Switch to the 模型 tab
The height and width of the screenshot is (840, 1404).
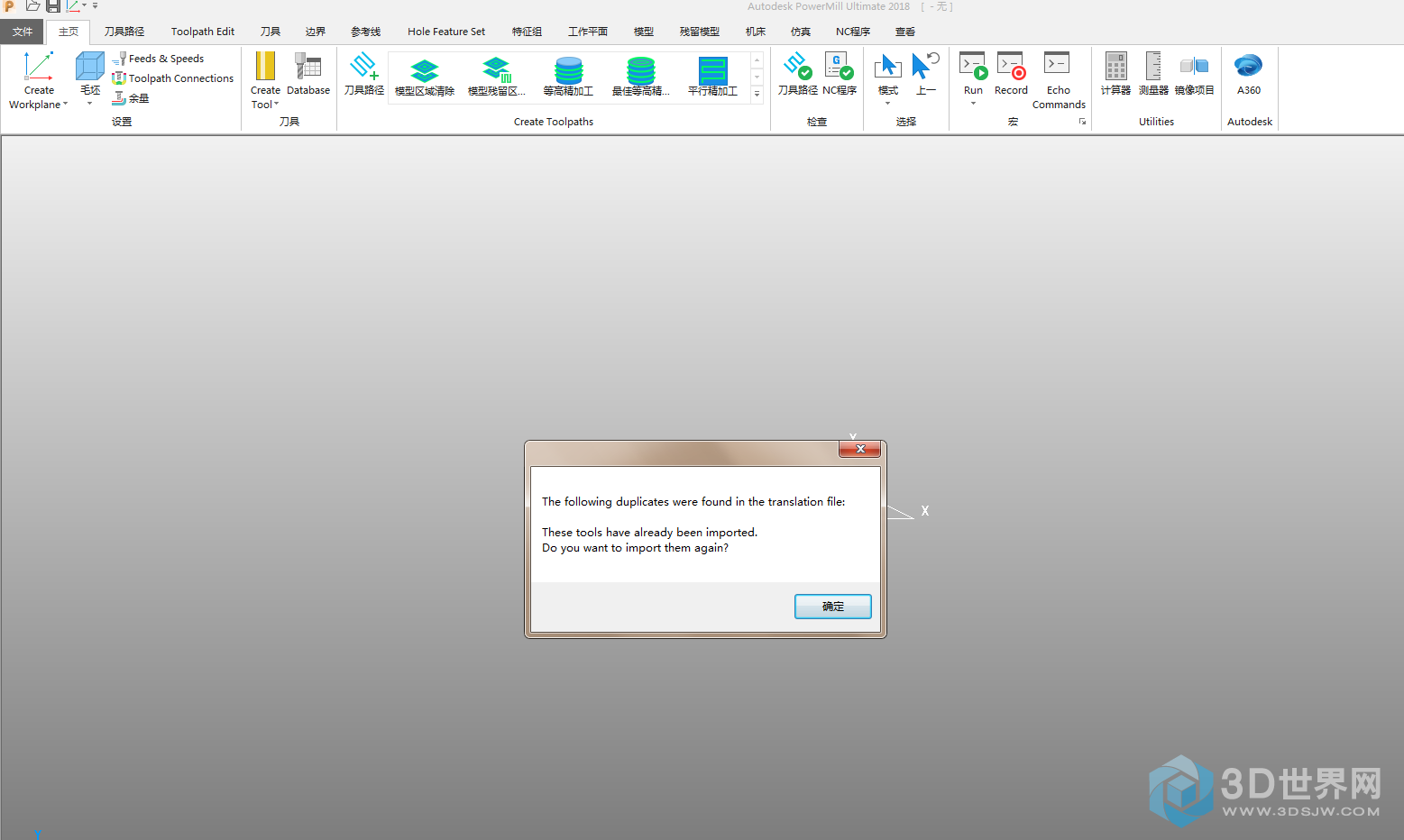coord(644,32)
